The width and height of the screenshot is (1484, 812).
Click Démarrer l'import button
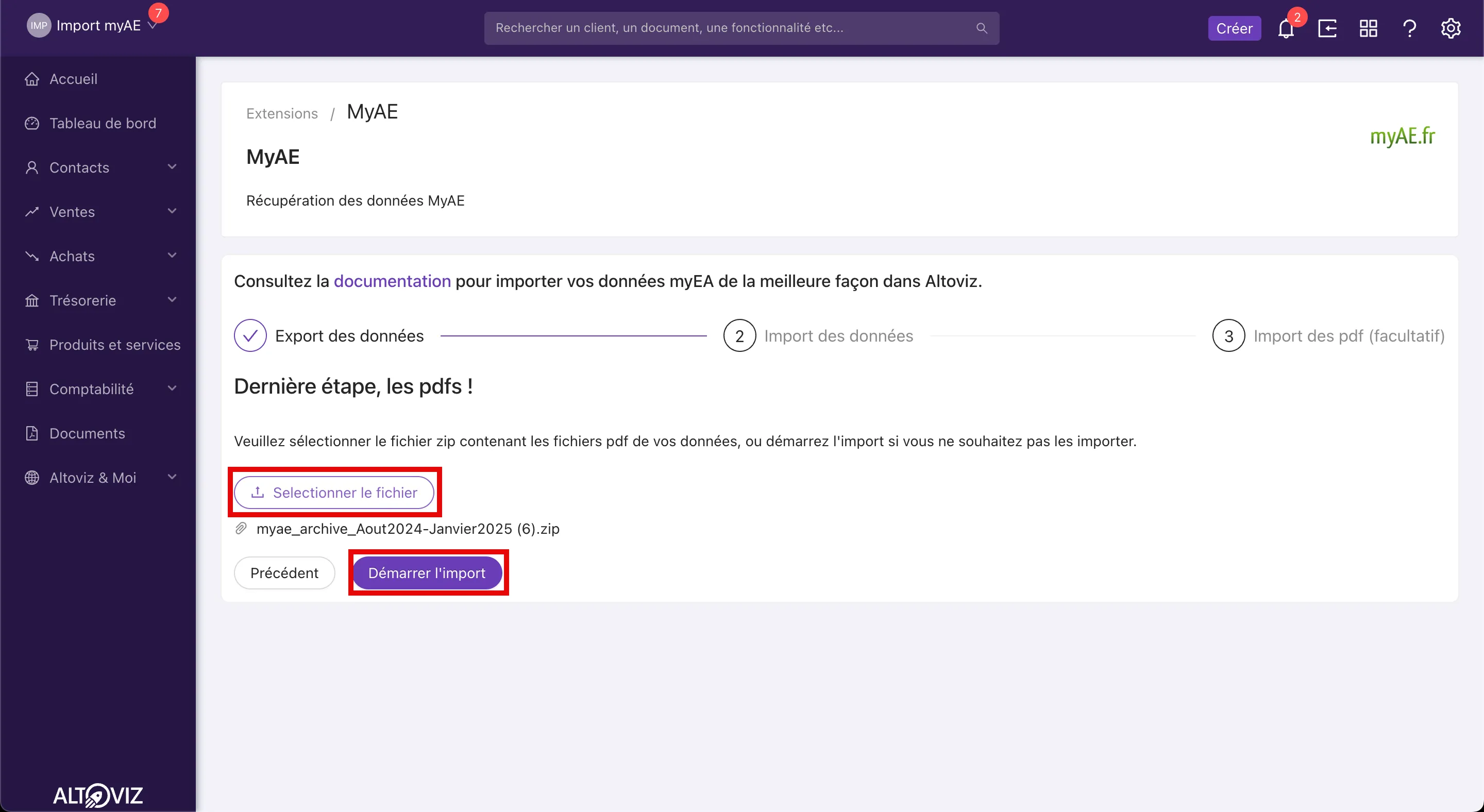tap(427, 573)
